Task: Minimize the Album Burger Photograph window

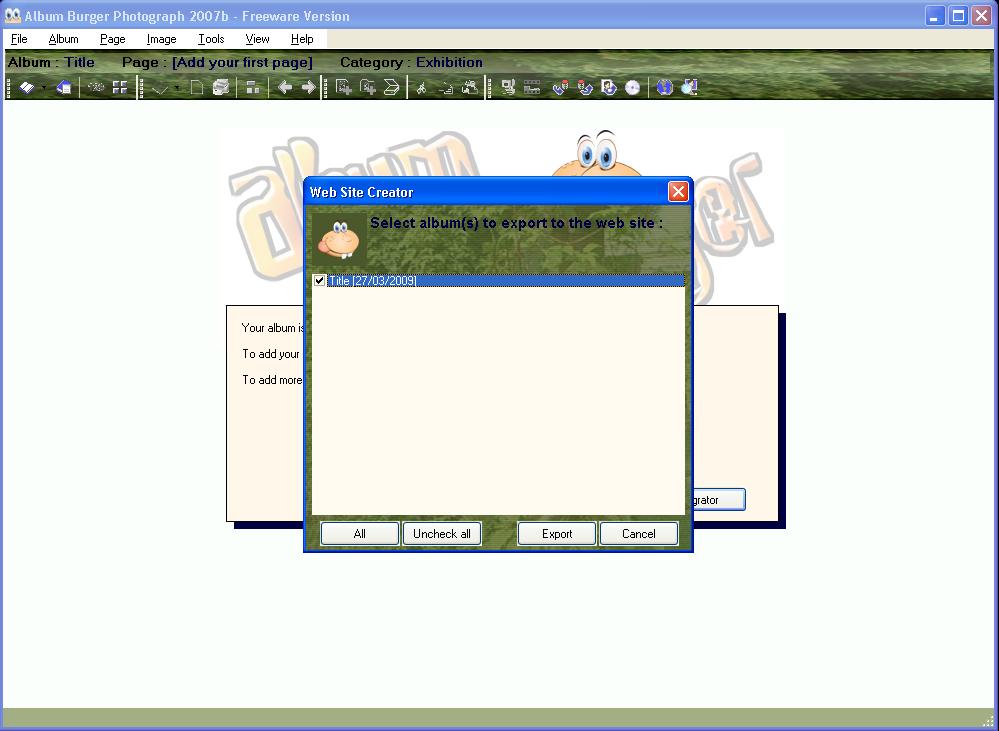Action: pyautogui.click(x=935, y=16)
